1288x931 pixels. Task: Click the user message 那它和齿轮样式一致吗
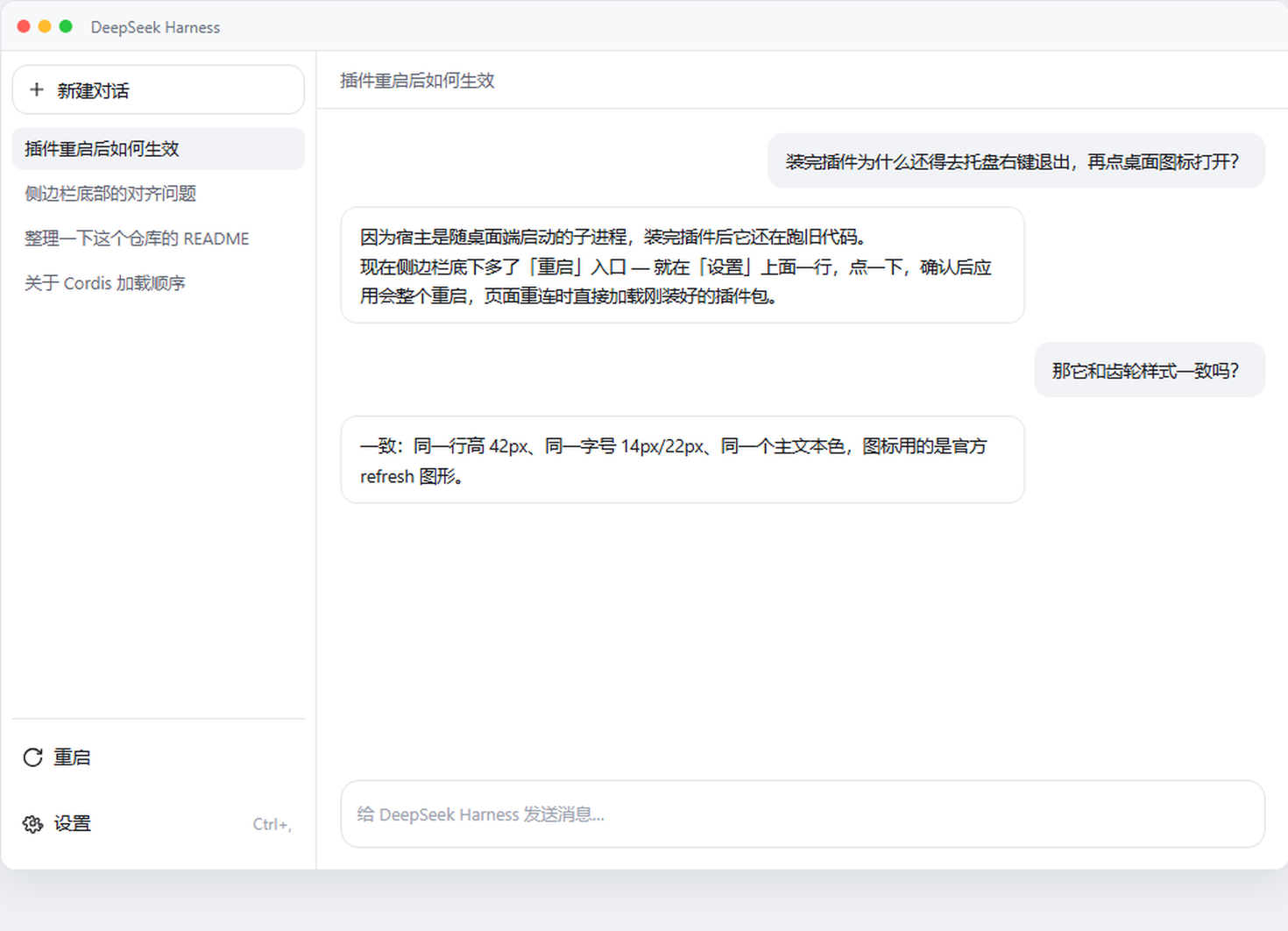click(1150, 370)
